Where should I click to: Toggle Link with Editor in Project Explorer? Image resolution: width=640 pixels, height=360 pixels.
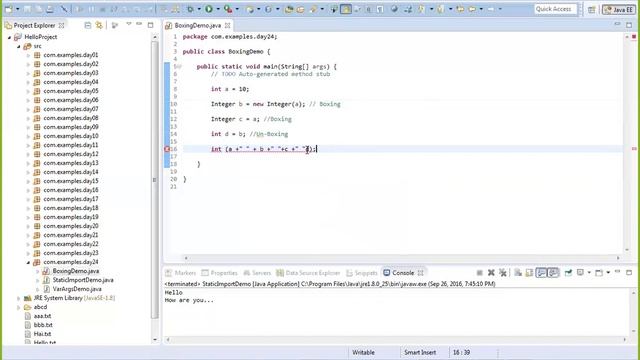click(99, 25)
